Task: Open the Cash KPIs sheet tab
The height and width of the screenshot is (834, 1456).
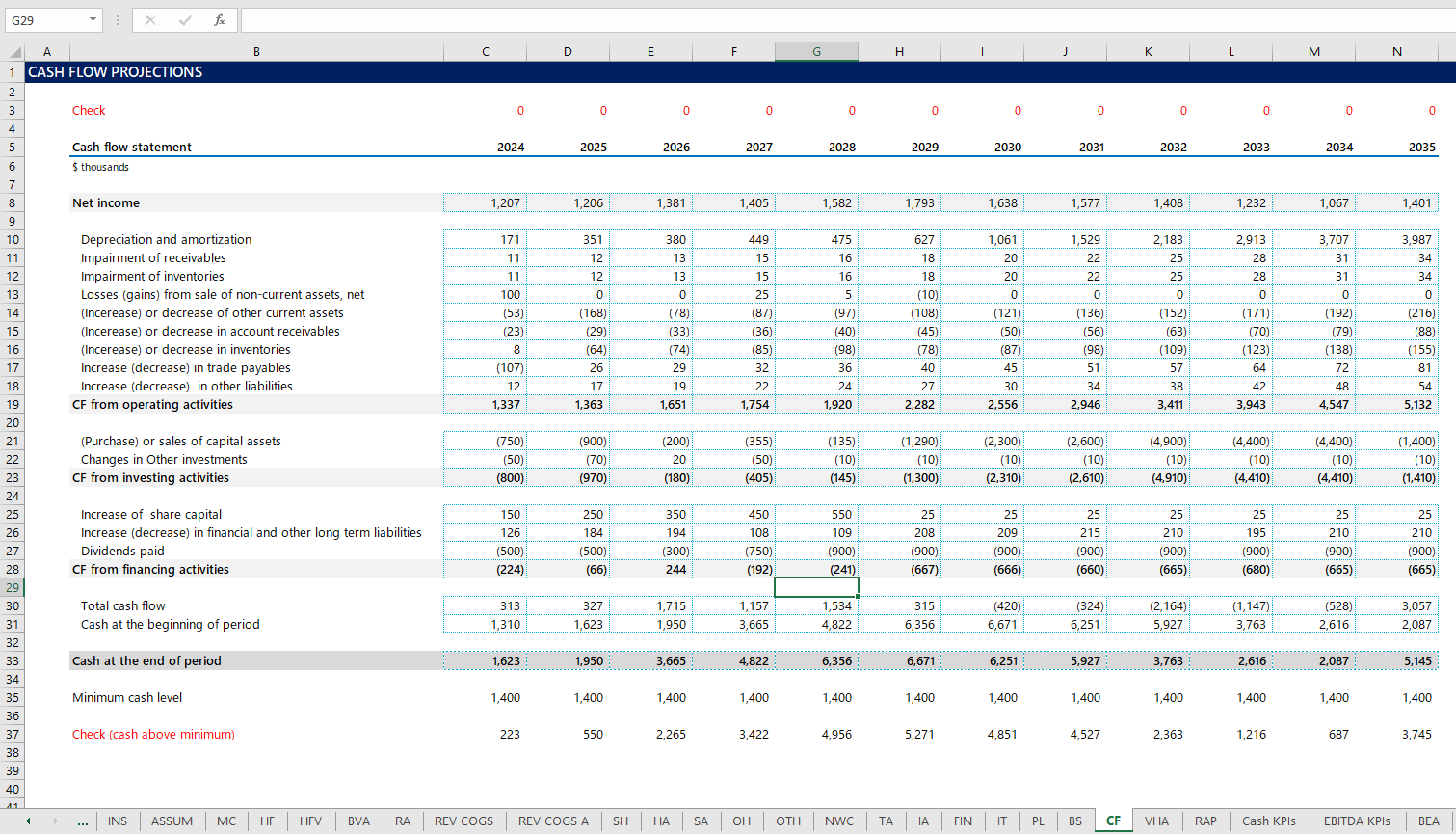Action: click(x=1268, y=821)
